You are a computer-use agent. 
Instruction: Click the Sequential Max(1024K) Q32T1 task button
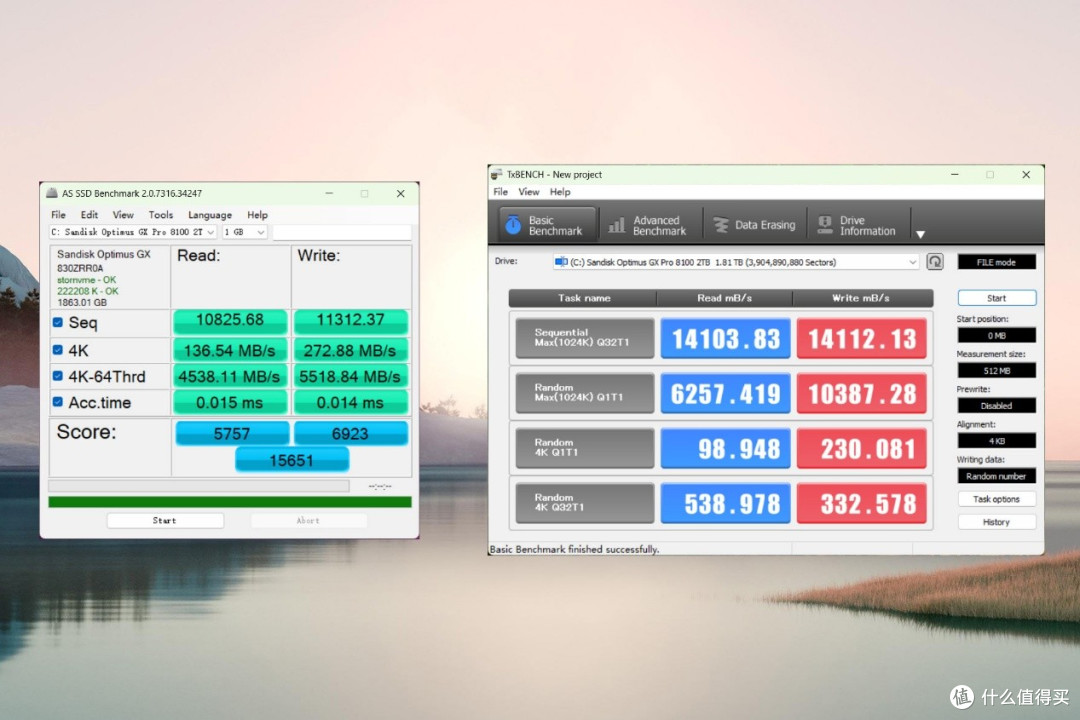click(585, 338)
